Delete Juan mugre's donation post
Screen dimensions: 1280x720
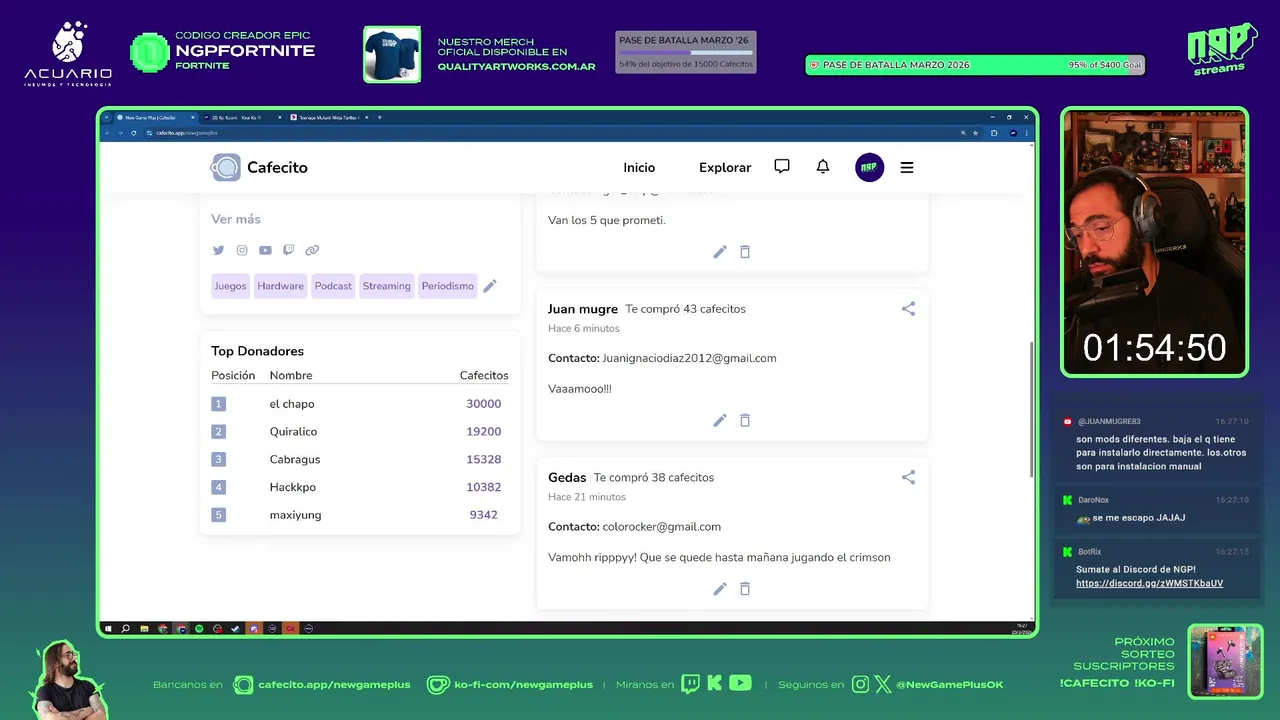click(745, 420)
